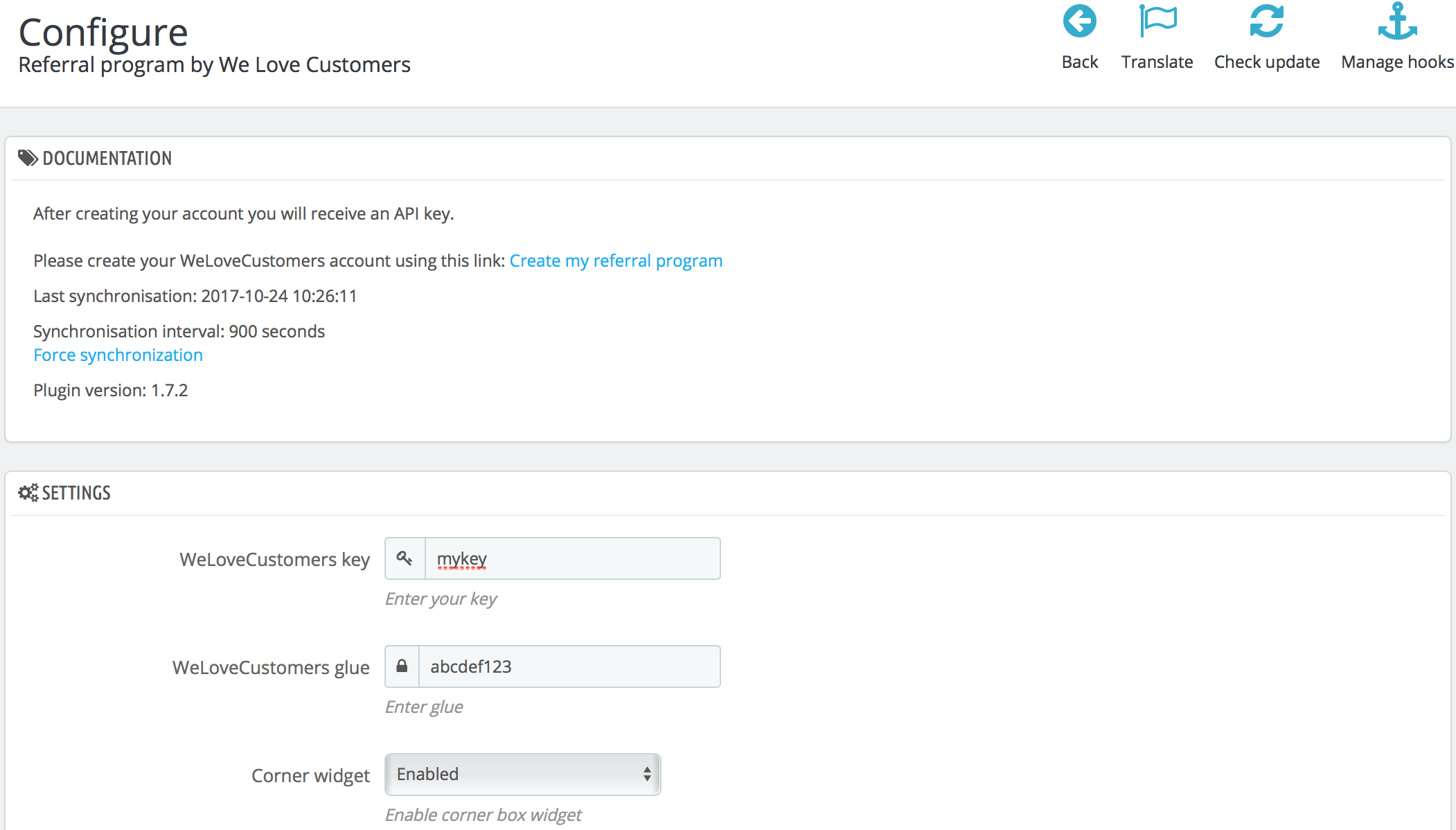This screenshot has width=1456, height=830.
Task: Open the Corner widget Enabled dropdown
Action: point(523,774)
